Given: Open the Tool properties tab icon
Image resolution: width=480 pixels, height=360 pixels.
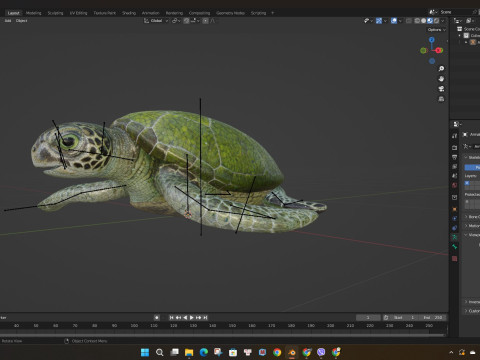Looking at the screenshot, I should click(454, 136).
